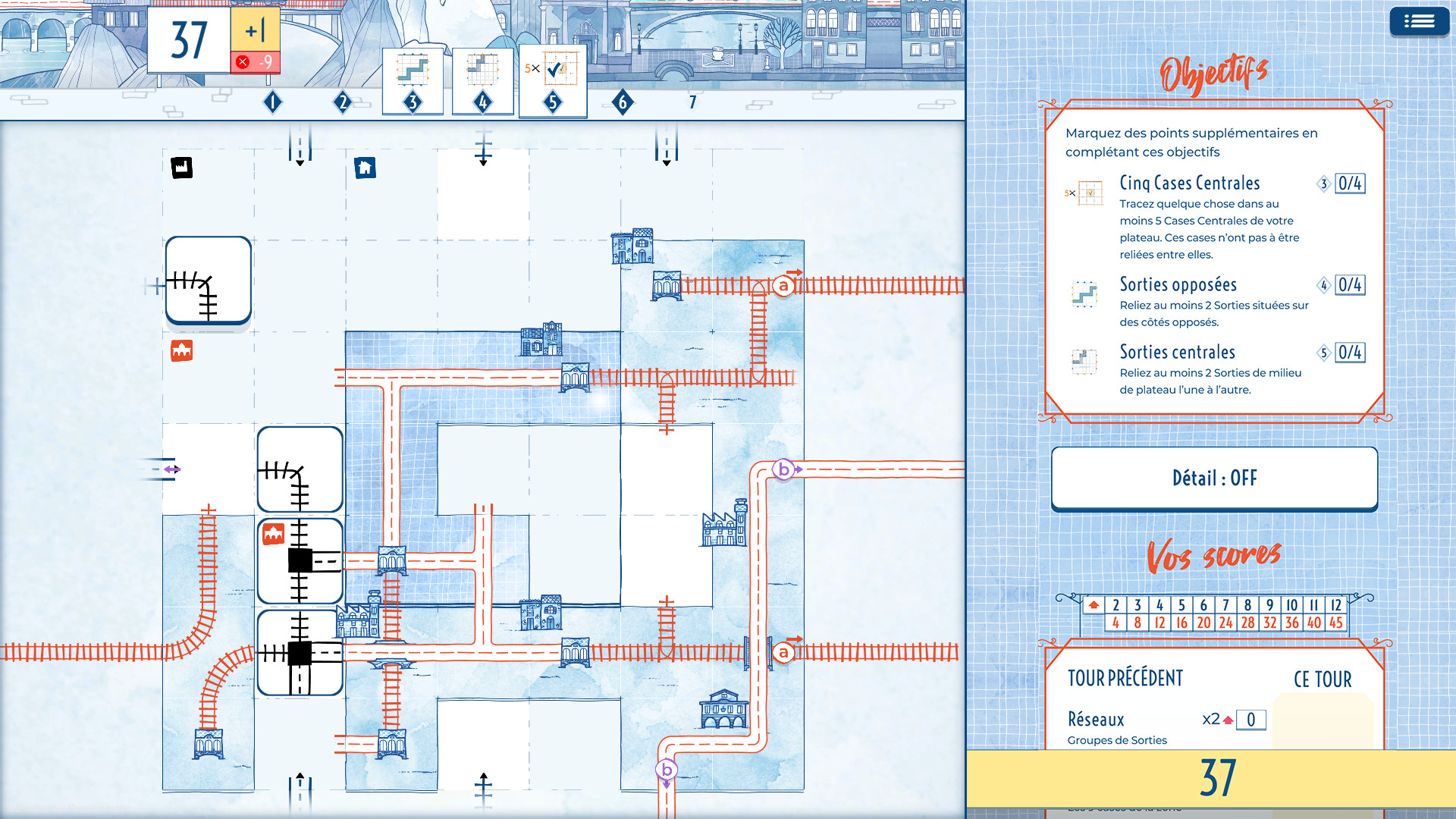Click the Cinq Cases Centrales objective title
Screen dimensions: 1456x819
pos(1189,184)
